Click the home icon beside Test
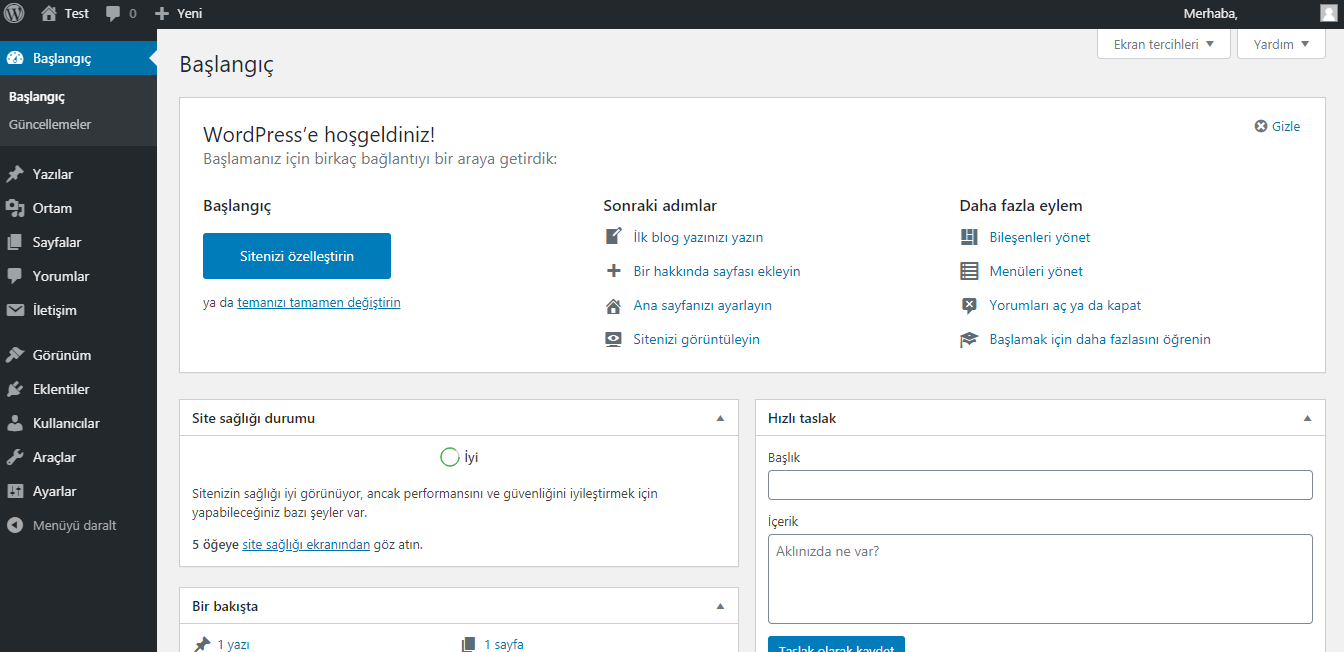 [x=49, y=14]
